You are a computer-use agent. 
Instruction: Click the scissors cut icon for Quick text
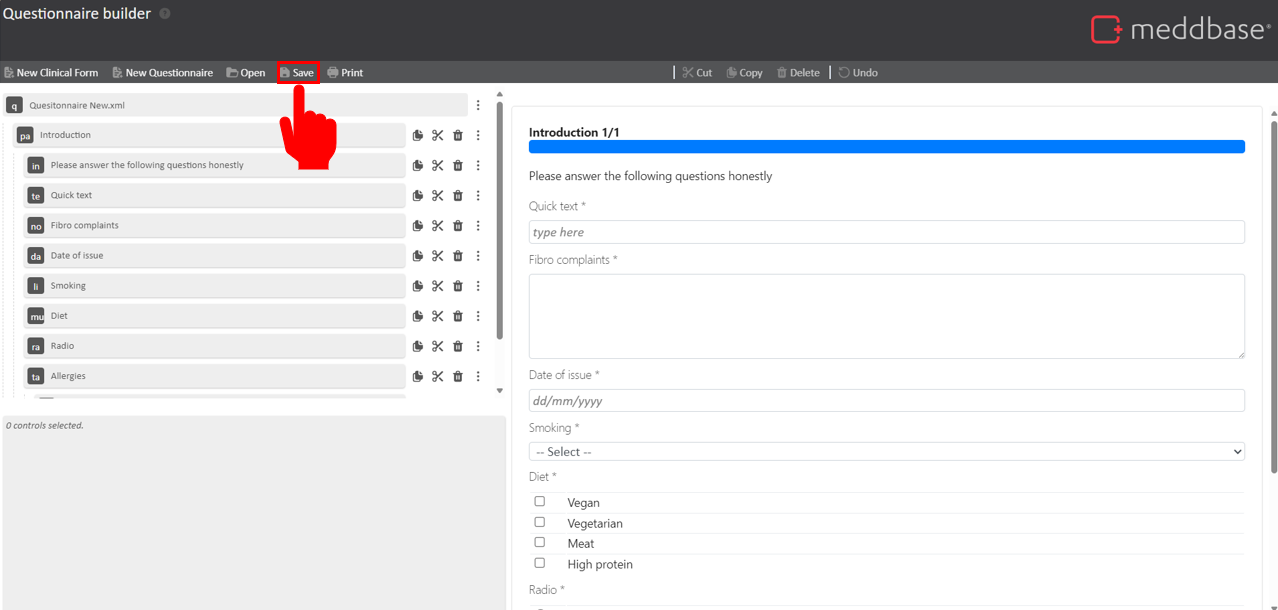pos(438,196)
